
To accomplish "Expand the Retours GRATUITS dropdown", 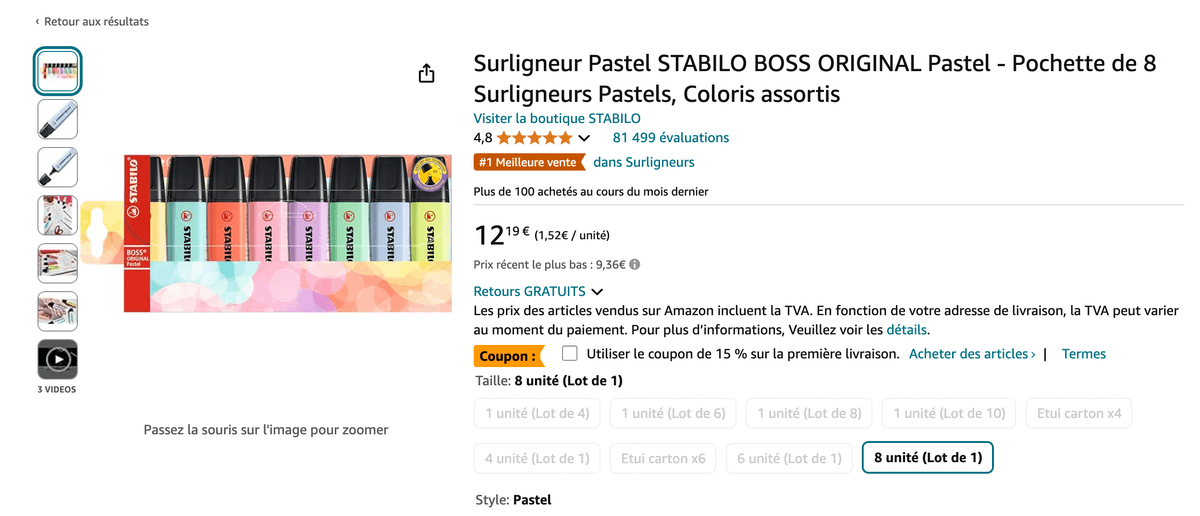I will point(597,292).
